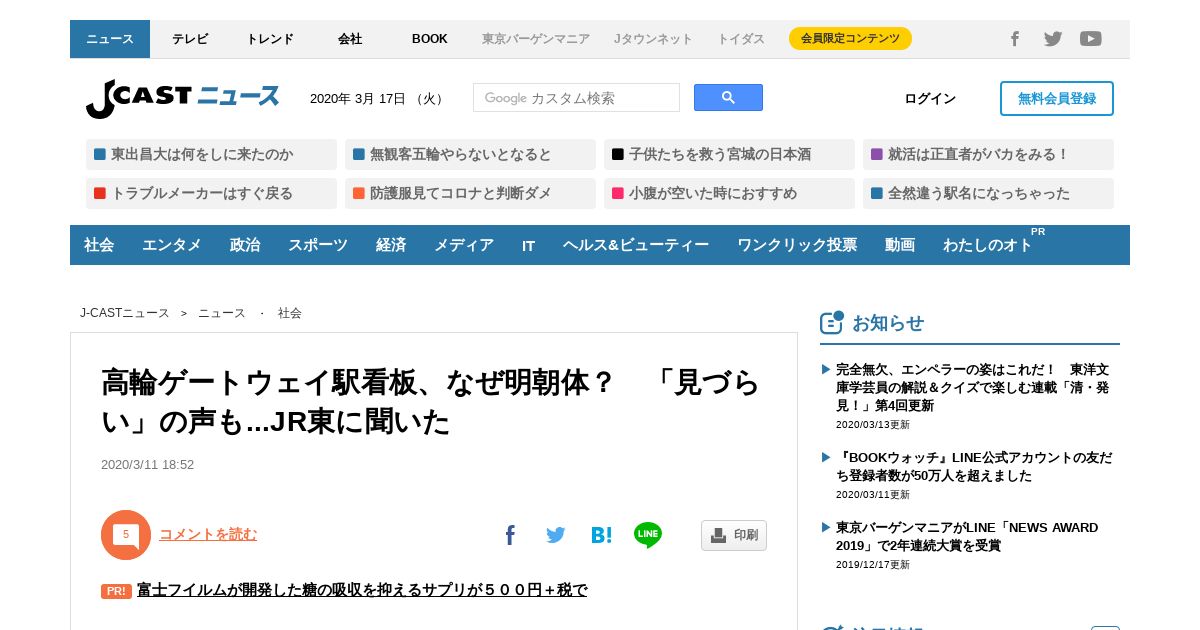Open Jタウンネット link
Viewport: 1200px width, 630px height.
653,39
